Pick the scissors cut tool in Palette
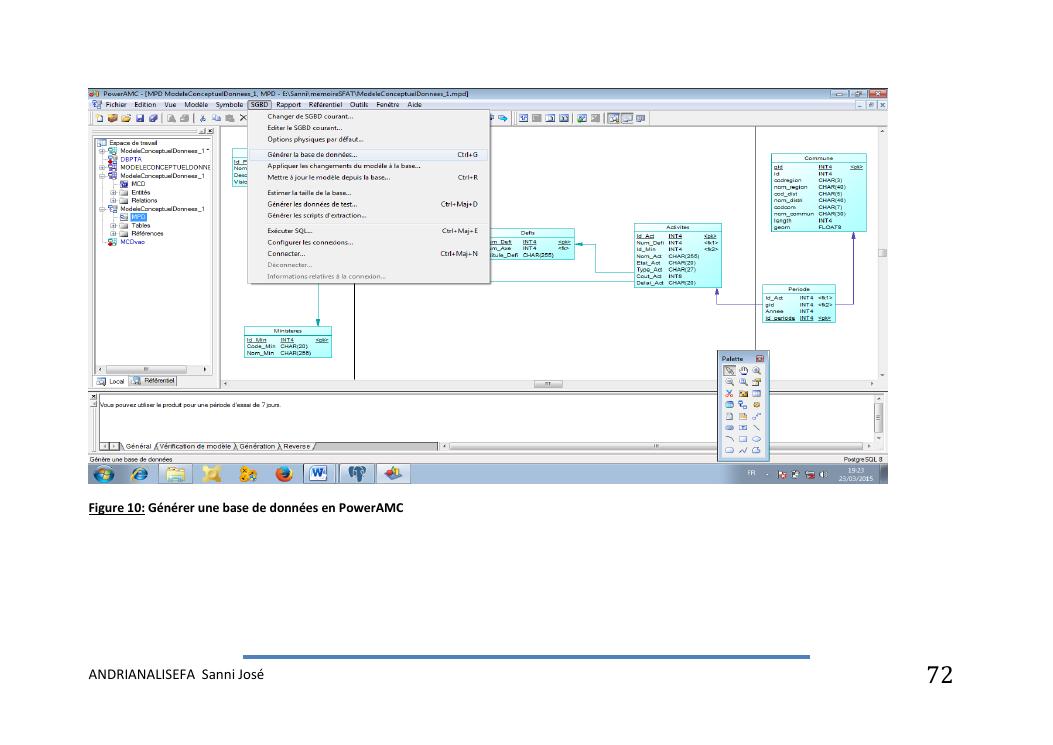This screenshot has width=1053, height=745. click(729, 393)
